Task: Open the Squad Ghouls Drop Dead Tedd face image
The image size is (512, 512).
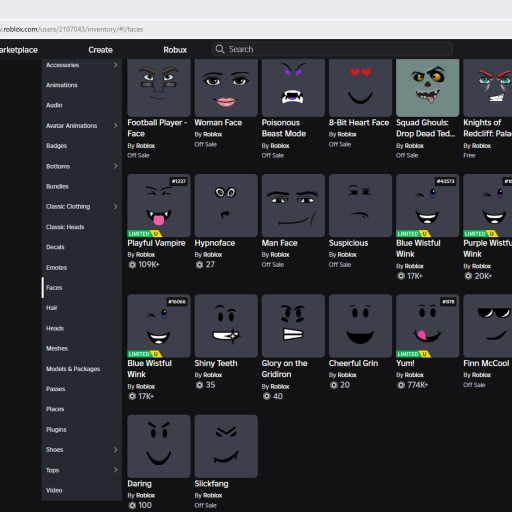Action: pyautogui.click(x=427, y=88)
